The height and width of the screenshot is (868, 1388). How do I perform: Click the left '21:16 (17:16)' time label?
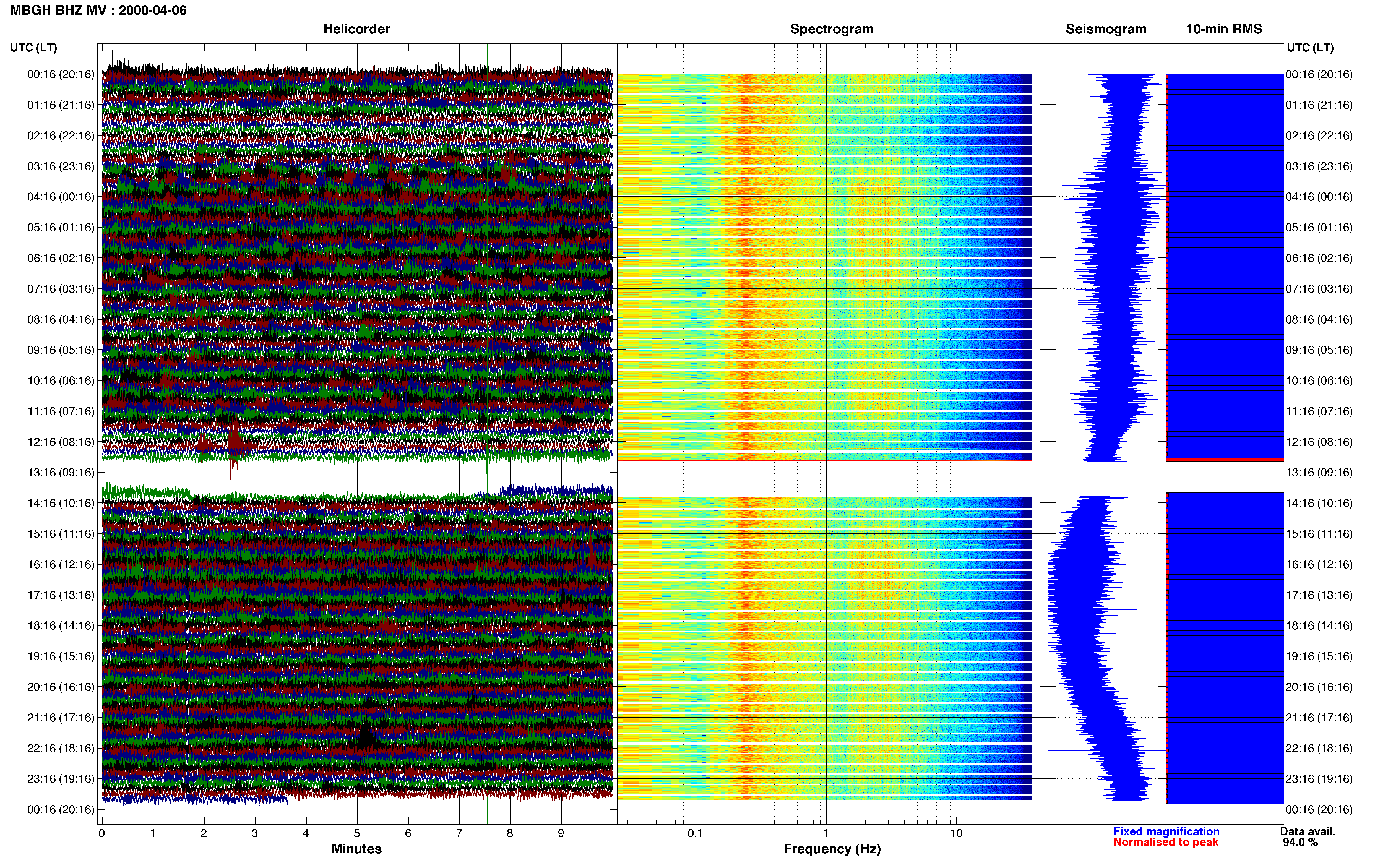[61, 718]
